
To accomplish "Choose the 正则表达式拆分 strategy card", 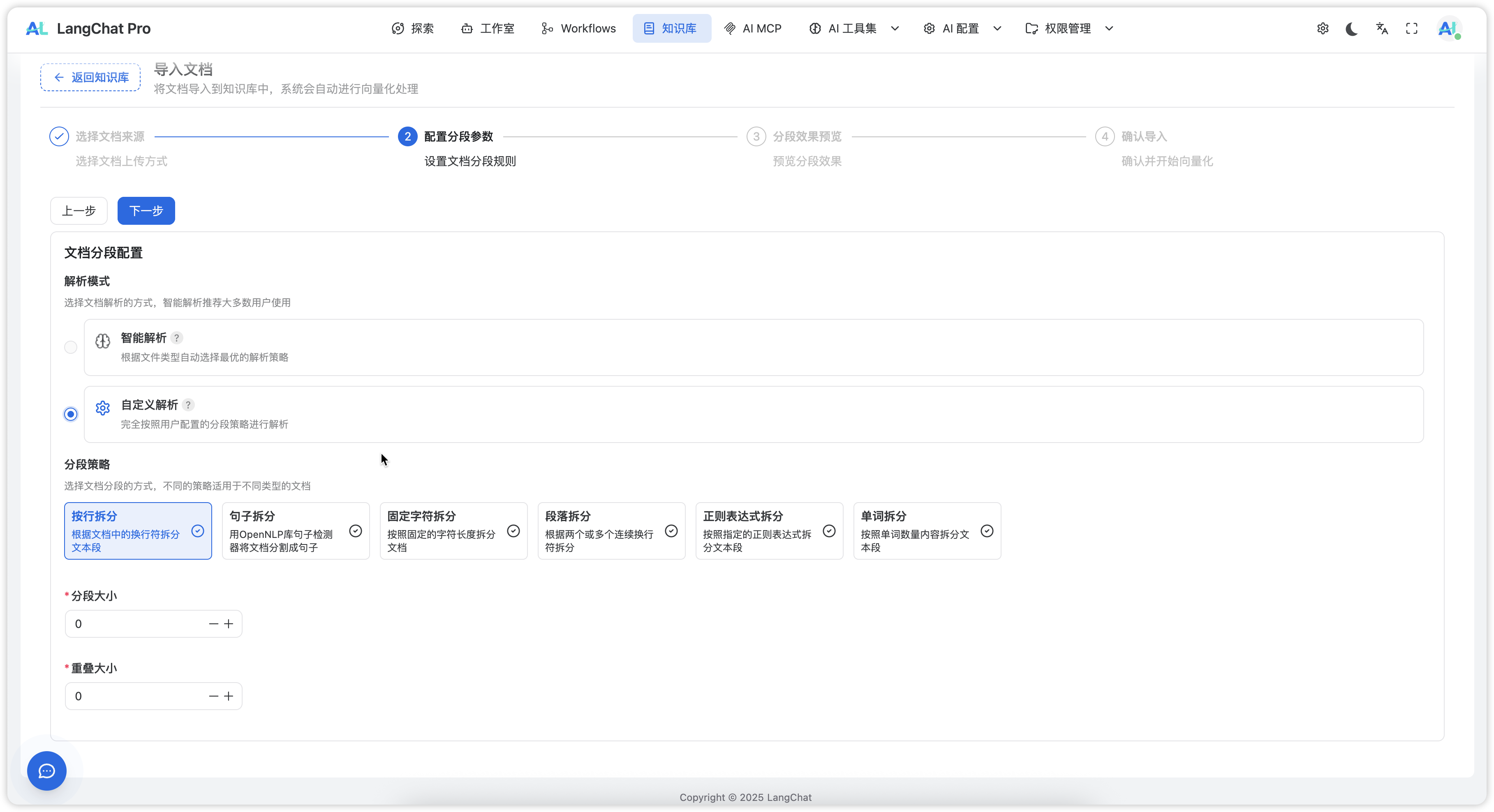I will pos(768,531).
